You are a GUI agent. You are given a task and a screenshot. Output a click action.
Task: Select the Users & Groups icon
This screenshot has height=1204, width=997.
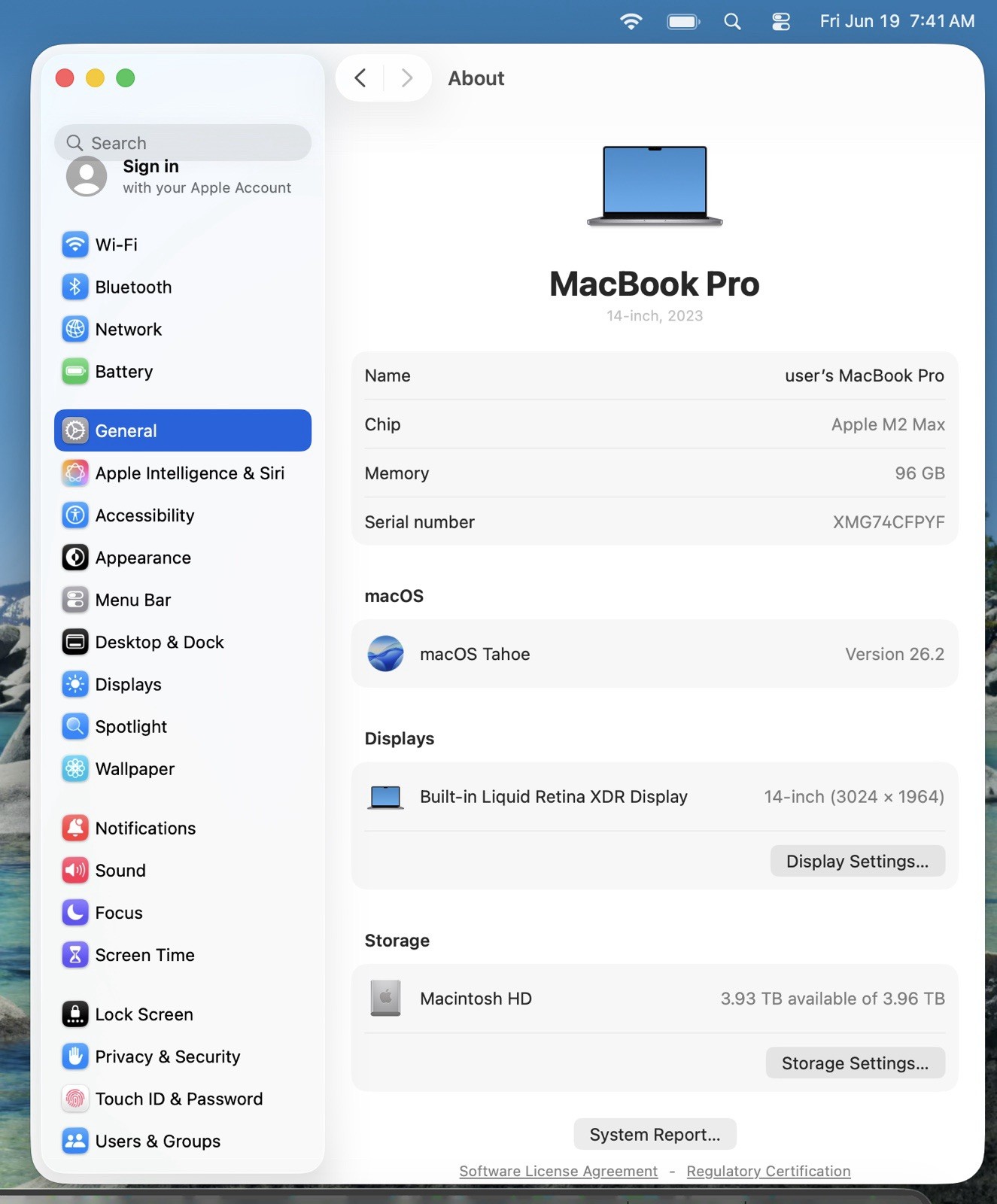tap(74, 1141)
